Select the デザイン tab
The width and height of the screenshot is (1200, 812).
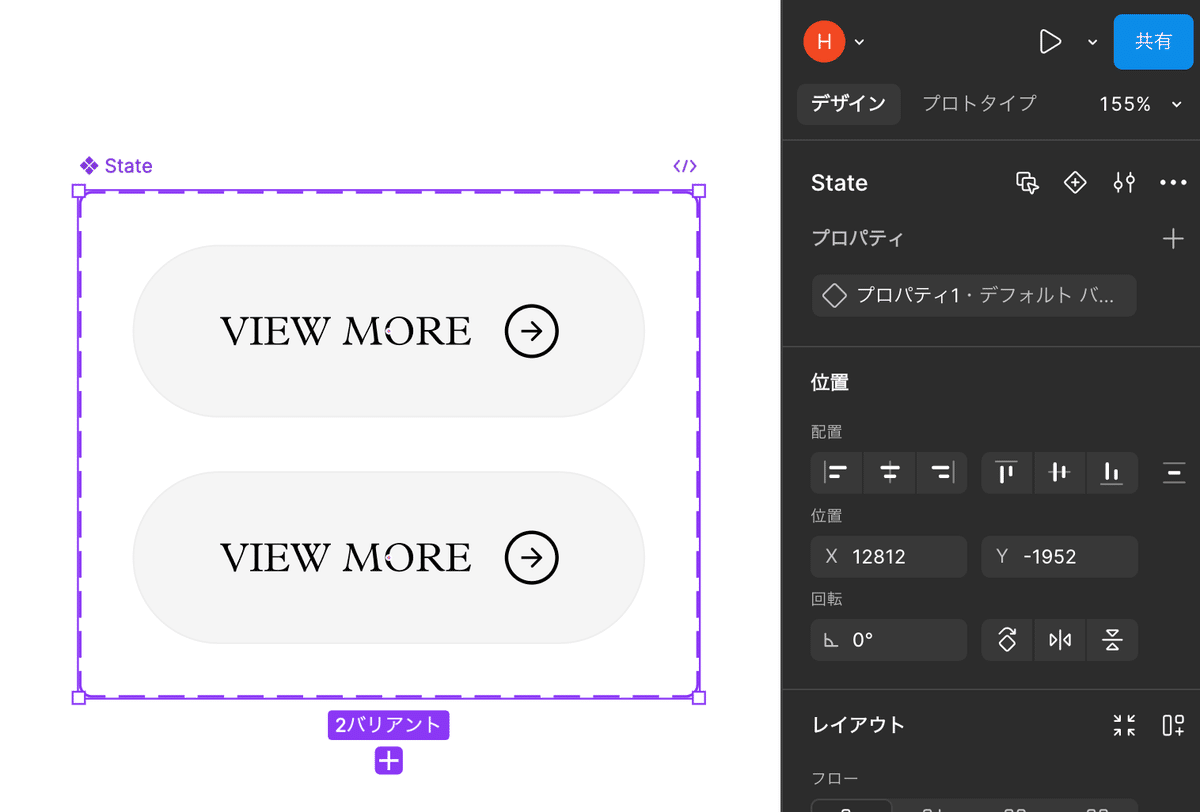tap(848, 104)
